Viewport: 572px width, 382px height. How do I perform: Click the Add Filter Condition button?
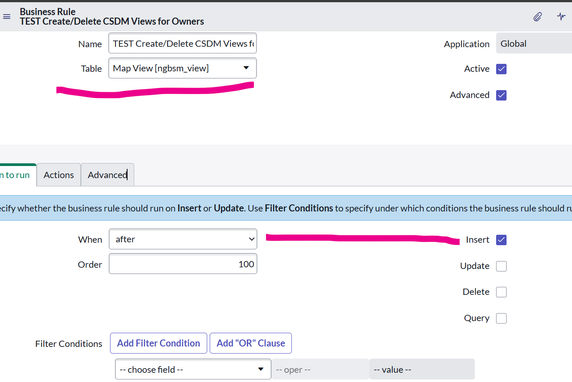[x=158, y=343]
